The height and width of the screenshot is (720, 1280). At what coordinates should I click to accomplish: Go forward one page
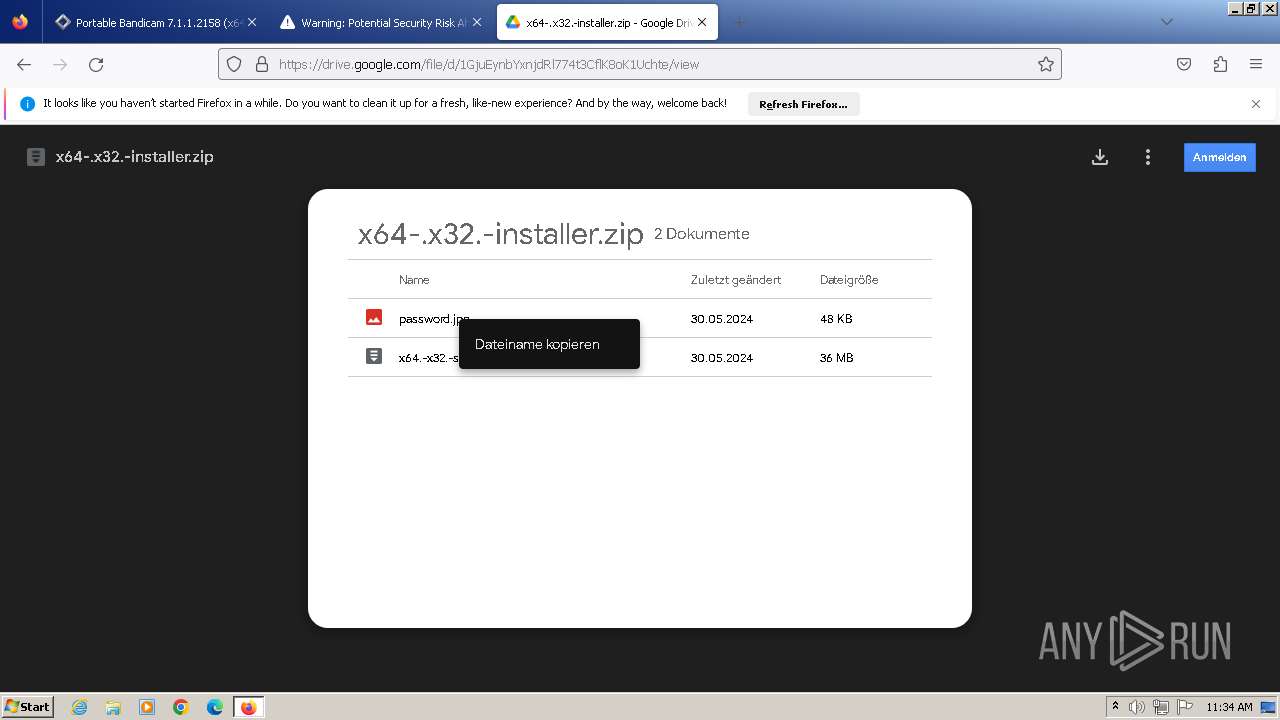[x=60, y=64]
